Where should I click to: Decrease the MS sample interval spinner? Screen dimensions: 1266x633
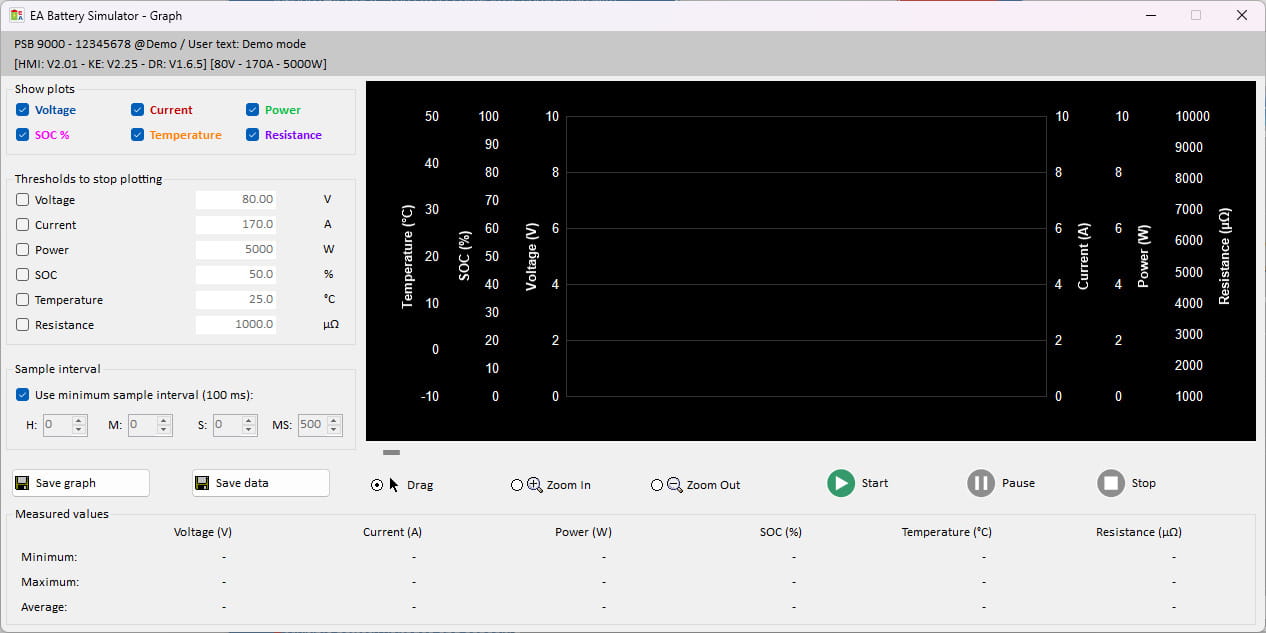[x=334, y=430]
